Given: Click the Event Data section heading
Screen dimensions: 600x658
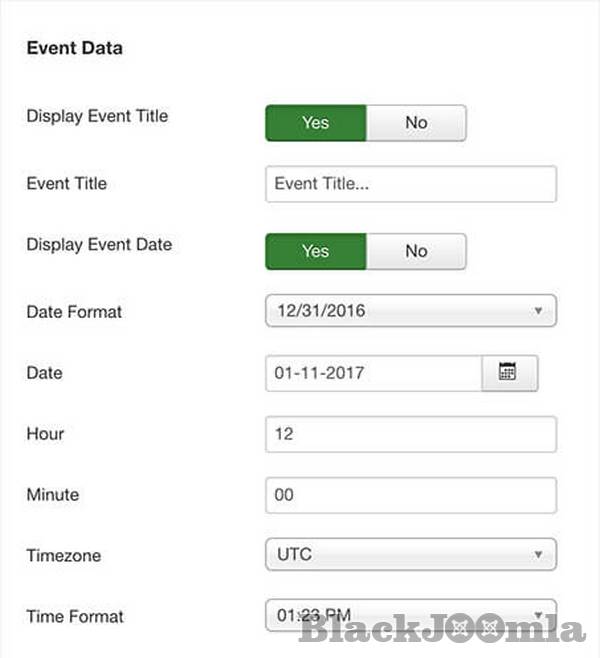Looking at the screenshot, I should click(x=73, y=48).
